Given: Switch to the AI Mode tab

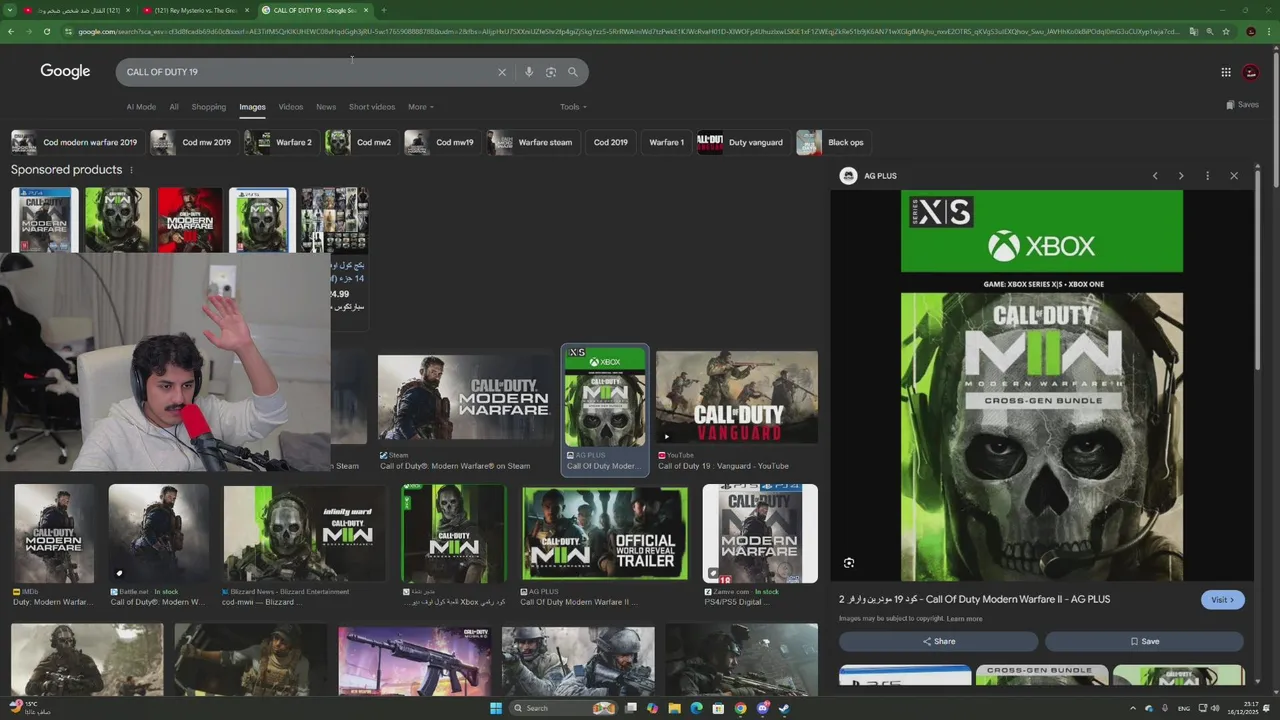Looking at the screenshot, I should pyautogui.click(x=141, y=107).
